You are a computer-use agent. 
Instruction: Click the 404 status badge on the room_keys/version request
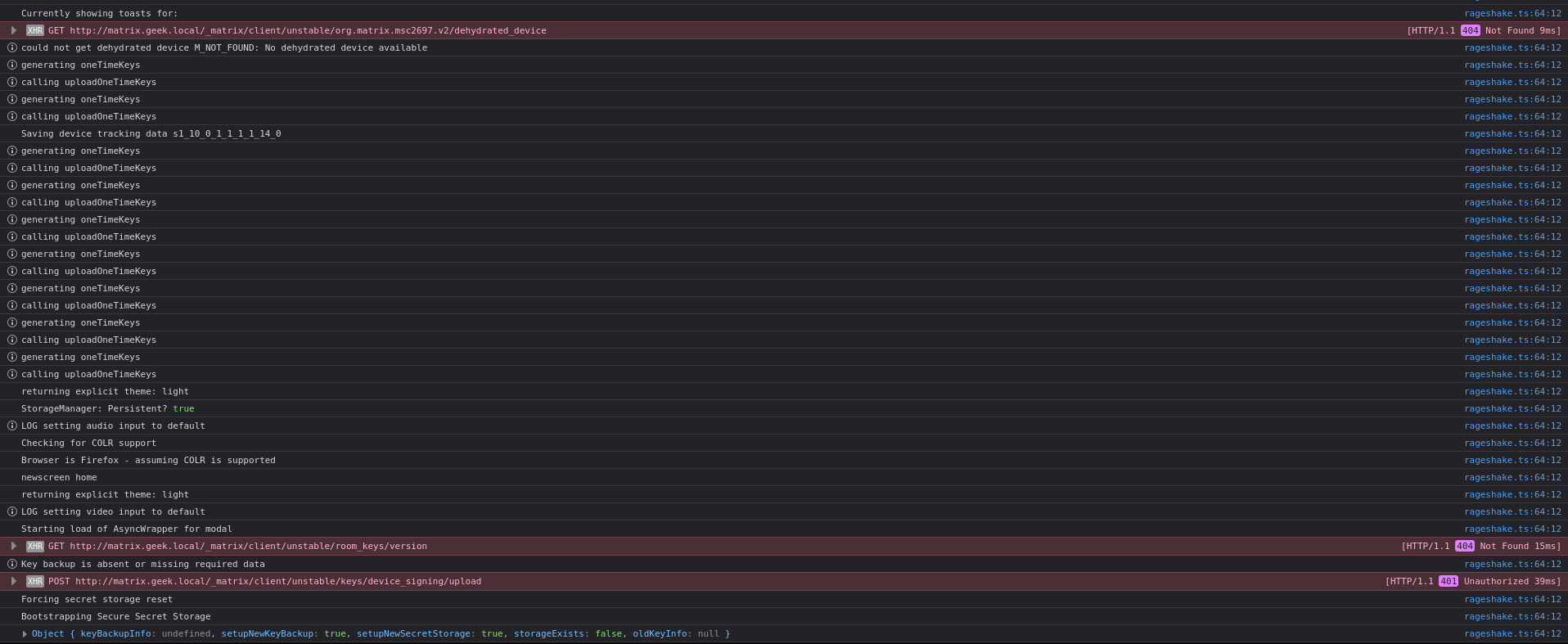pos(1464,546)
